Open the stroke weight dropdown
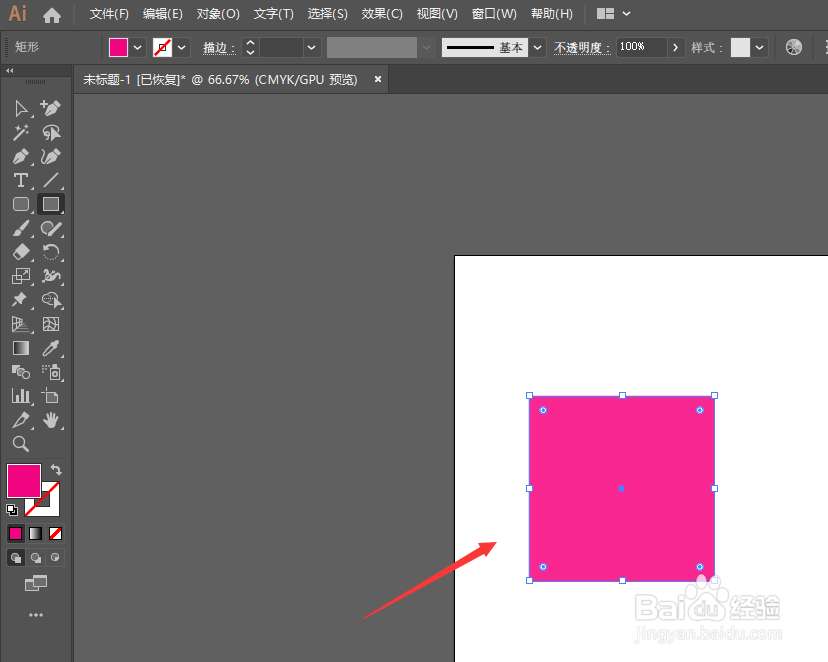 click(x=312, y=48)
